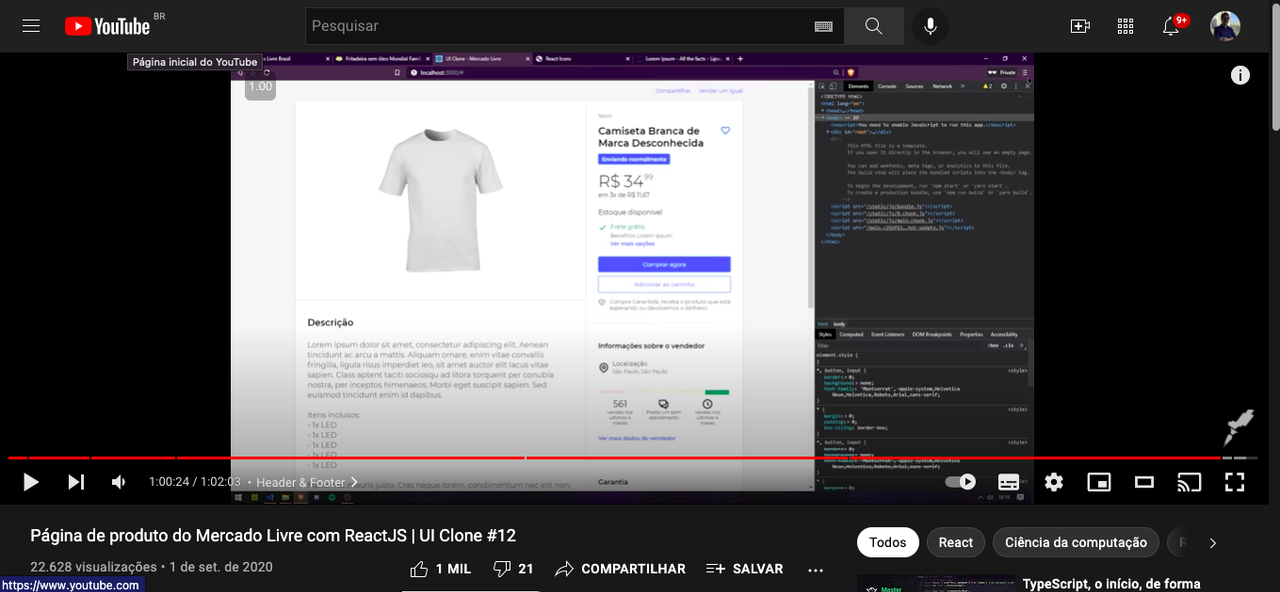Start voice search with microphone
1280x592 pixels.
[930, 26]
